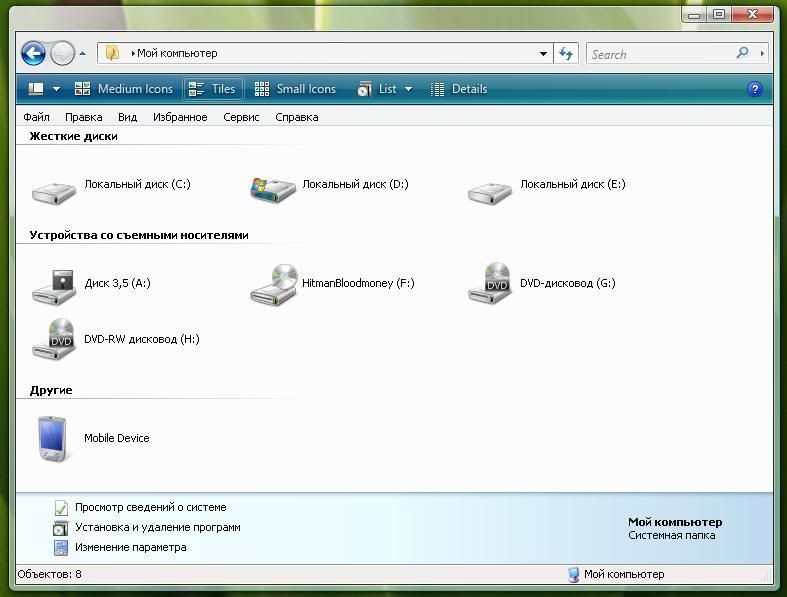Open HitmanBloodmoney (F:) disc drive
Viewport: 787px width, 597px height.
coord(272,285)
